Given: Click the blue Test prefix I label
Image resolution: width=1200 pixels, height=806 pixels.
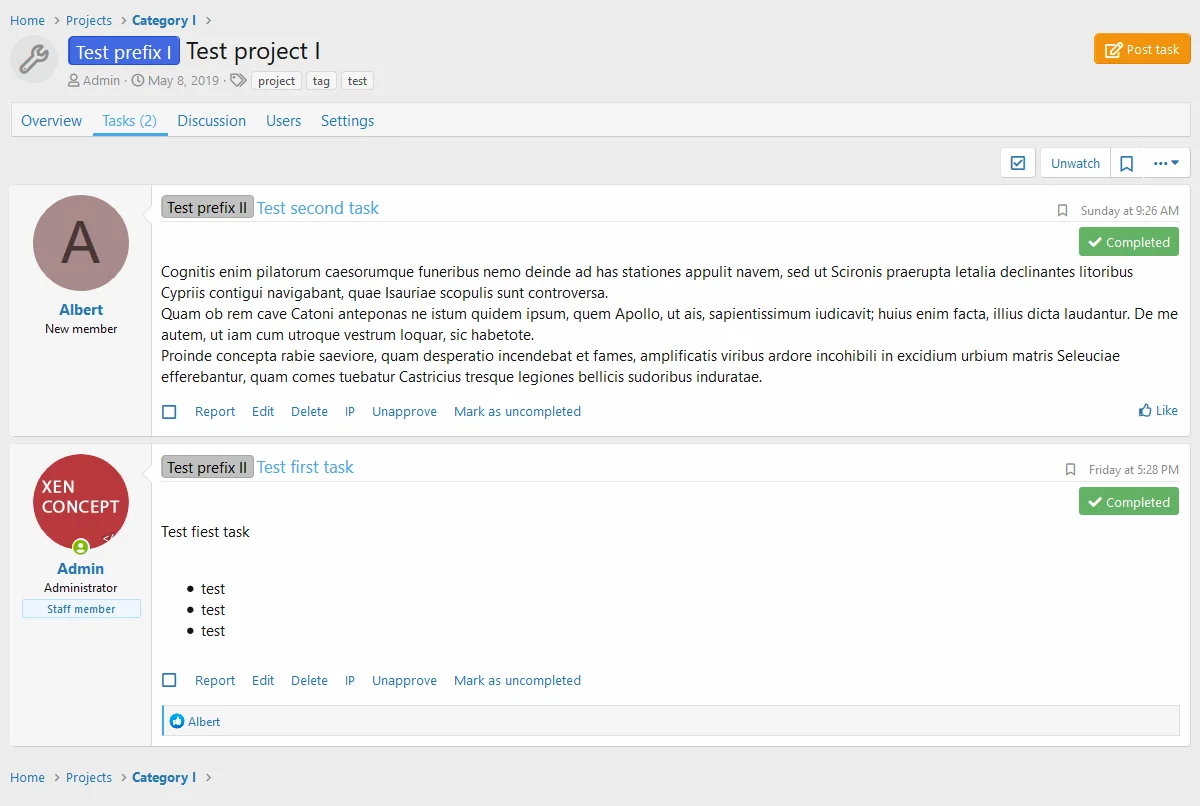Looking at the screenshot, I should click(124, 52).
